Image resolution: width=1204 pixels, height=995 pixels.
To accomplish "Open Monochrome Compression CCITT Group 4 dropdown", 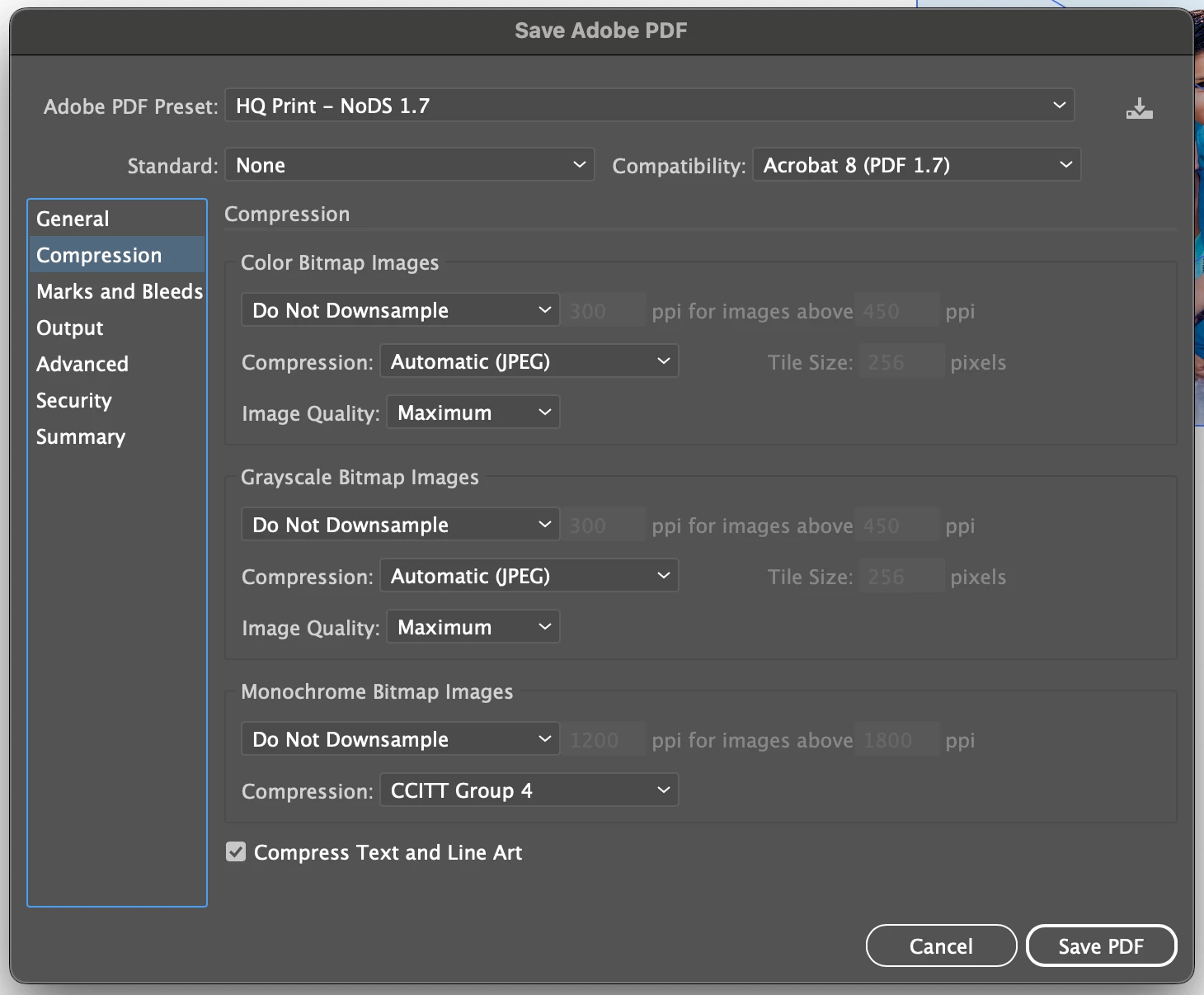I will pos(529,790).
